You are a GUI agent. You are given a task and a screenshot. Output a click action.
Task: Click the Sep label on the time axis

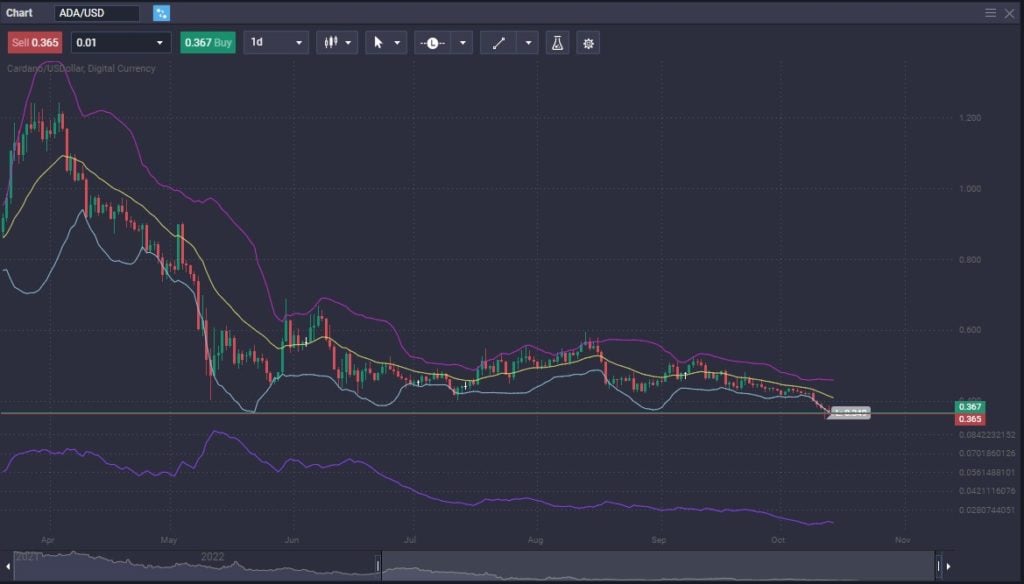(x=659, y=540)
